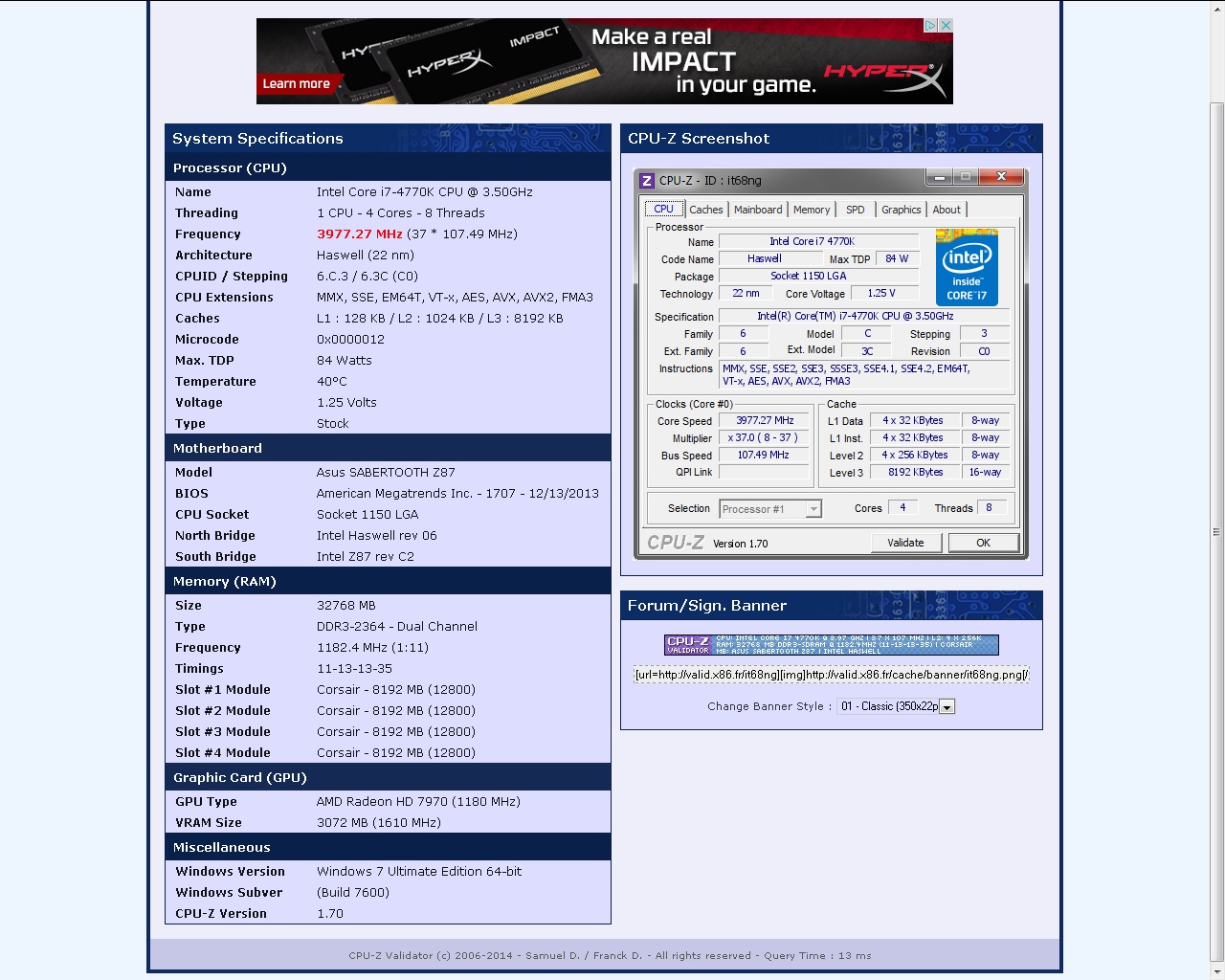Viewport: 1225px width, 980px height.
Task: Click the American Megatrends BIOS text
Action: coord(457,494)
